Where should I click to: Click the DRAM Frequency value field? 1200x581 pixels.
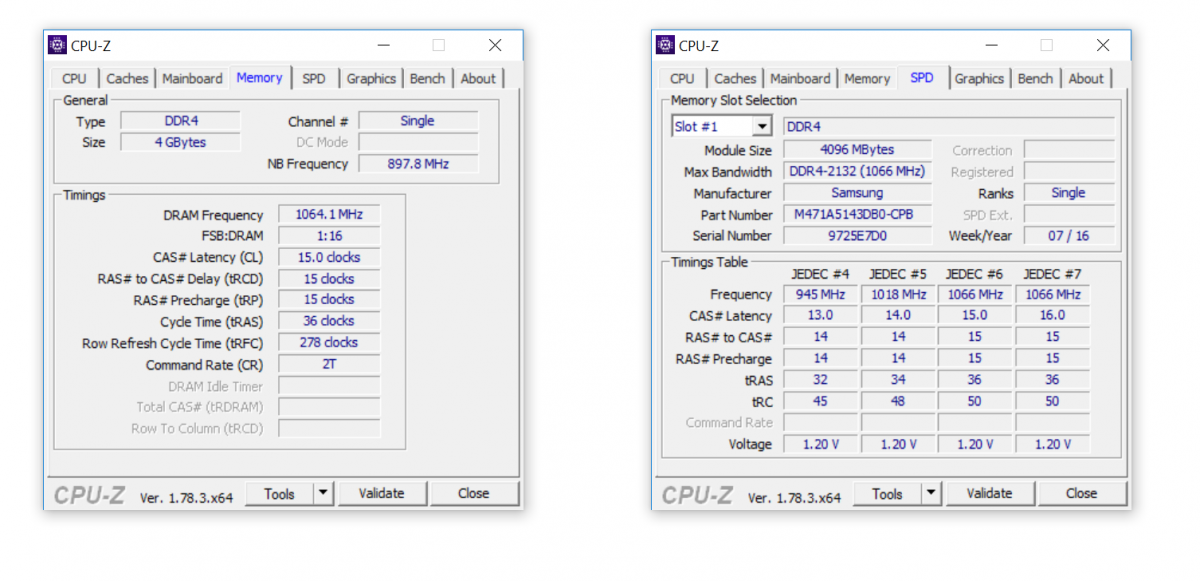point(329,214)
